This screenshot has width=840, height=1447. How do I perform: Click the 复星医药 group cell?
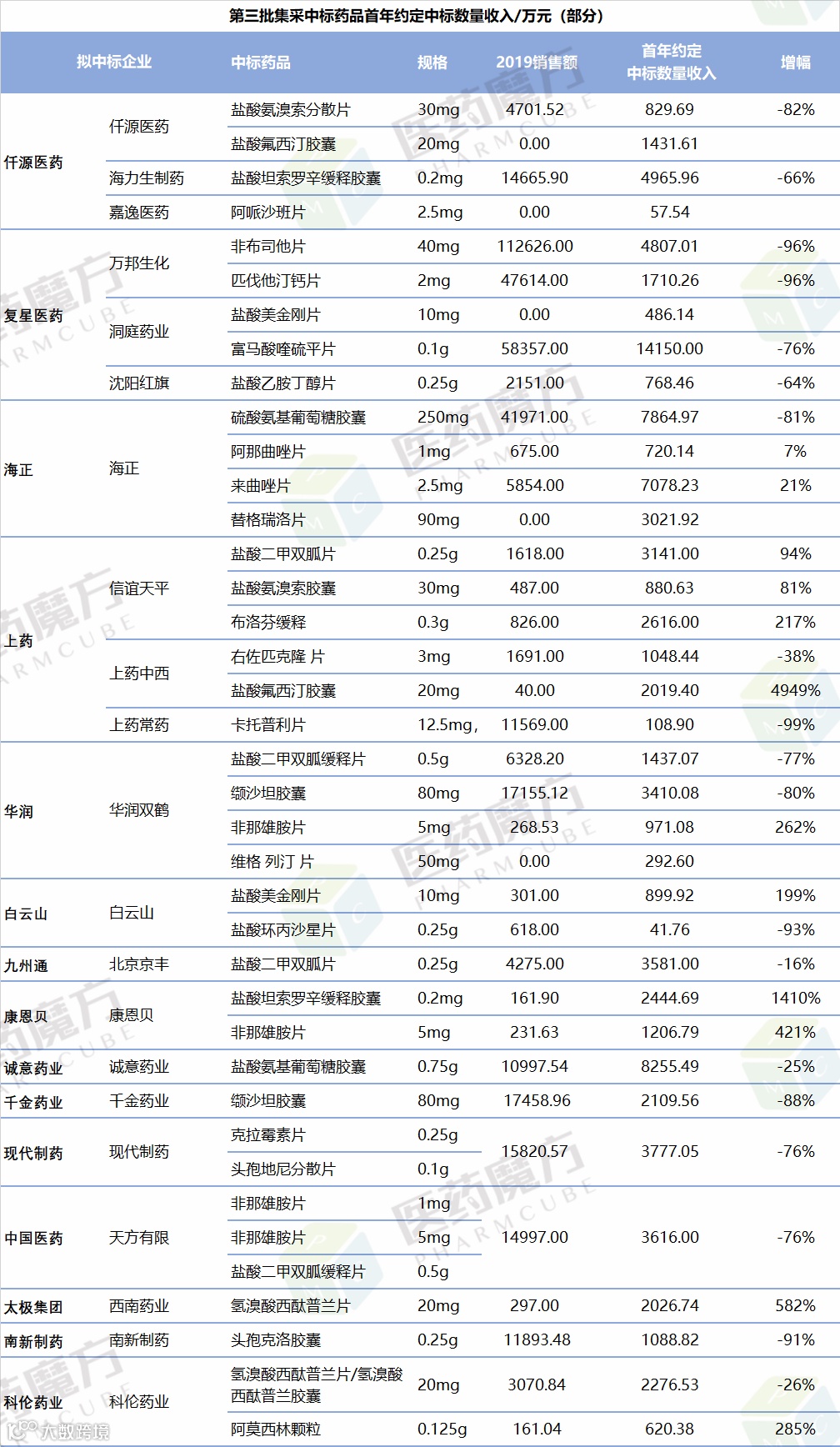coord(33,315)
